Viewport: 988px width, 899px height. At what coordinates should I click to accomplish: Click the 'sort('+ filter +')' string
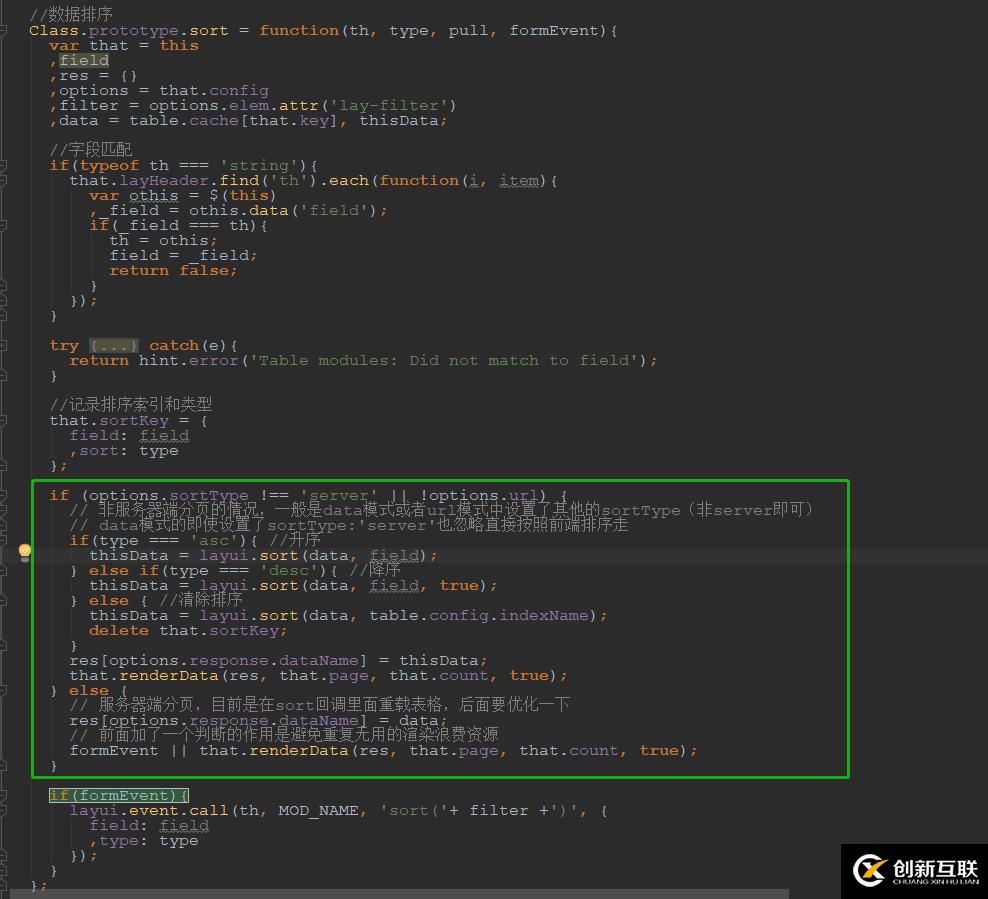pos(479,811)
